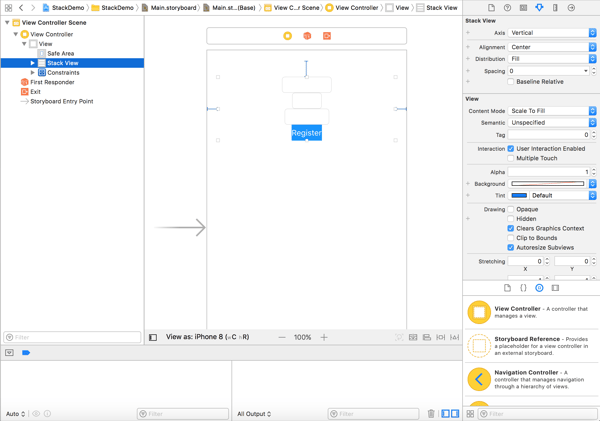
Task: Click the Background color well
Action: pos(548,184)
